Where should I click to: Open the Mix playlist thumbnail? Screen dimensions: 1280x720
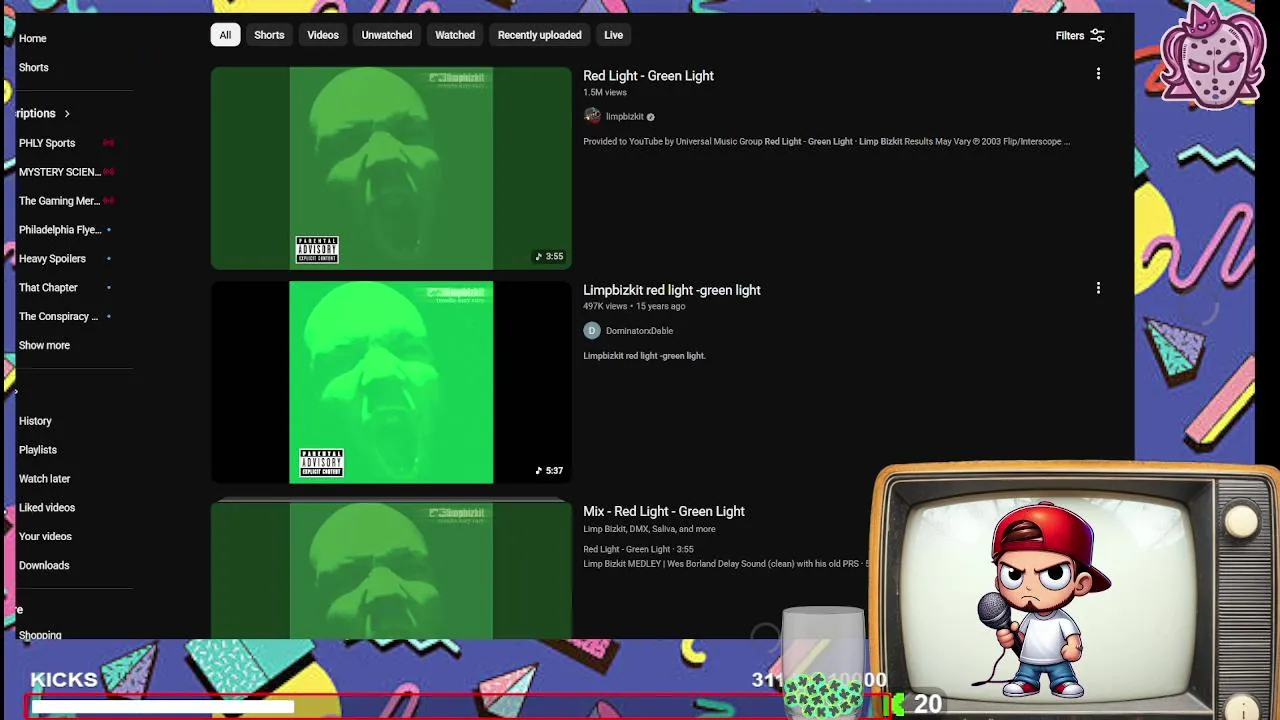pyautogui.click(x=391, y=570)
